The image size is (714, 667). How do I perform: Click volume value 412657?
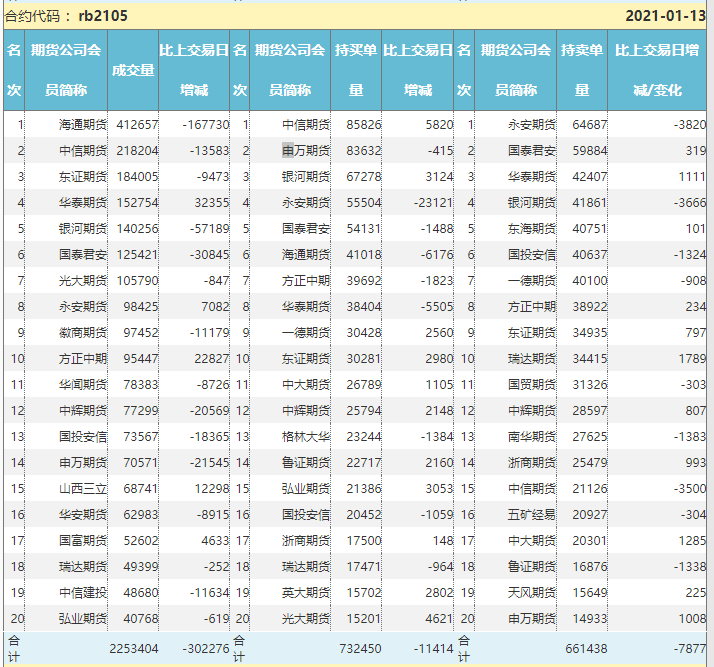tap(137, 124)
